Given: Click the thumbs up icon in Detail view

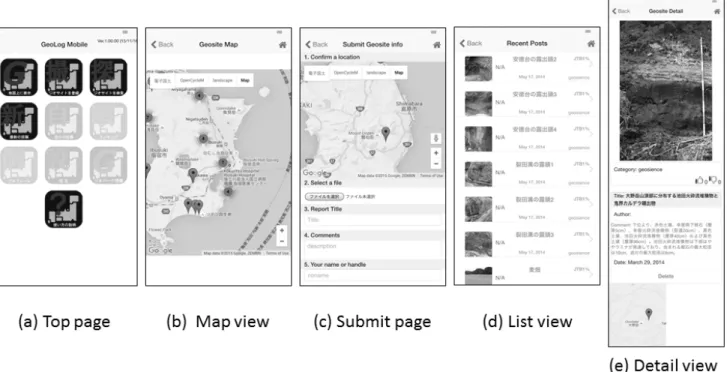Looking at the screenshot, I should [x=699, y=180].
